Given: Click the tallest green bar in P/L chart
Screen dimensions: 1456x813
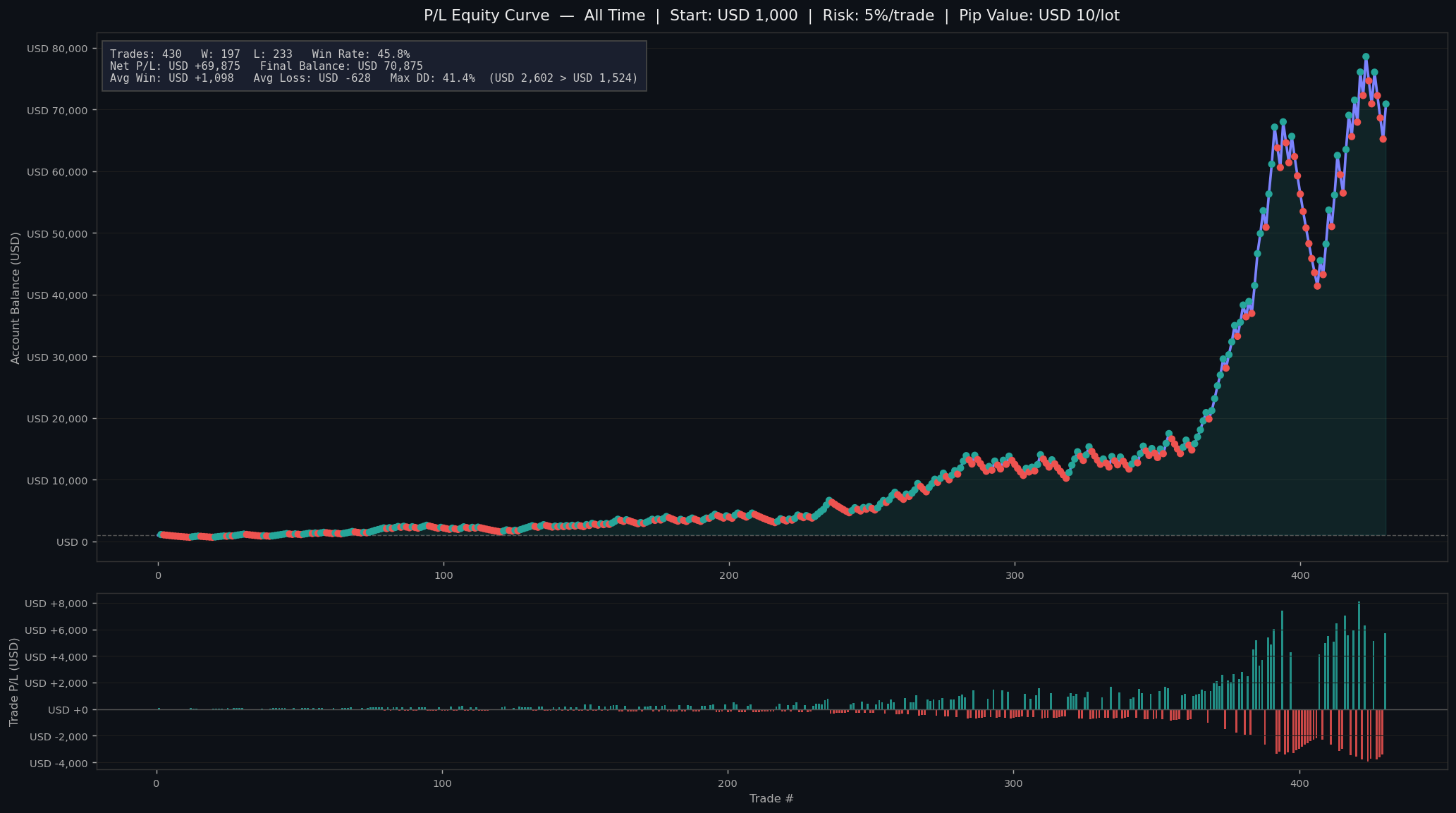Looking at the screenshot, I should coord(1359,656).
